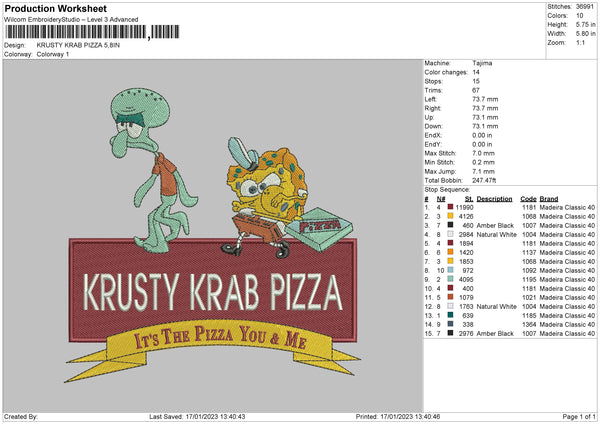Screen dimensions: 600x424
Task: Click code "1137" in stop row 6
Action: coord(529,252)
